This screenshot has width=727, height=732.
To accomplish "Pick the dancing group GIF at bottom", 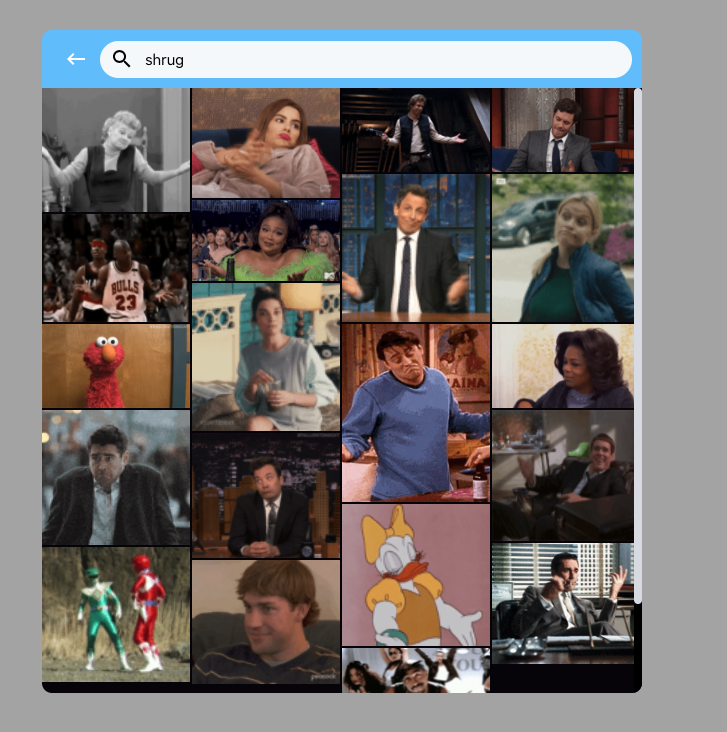I will click(416, 670).
